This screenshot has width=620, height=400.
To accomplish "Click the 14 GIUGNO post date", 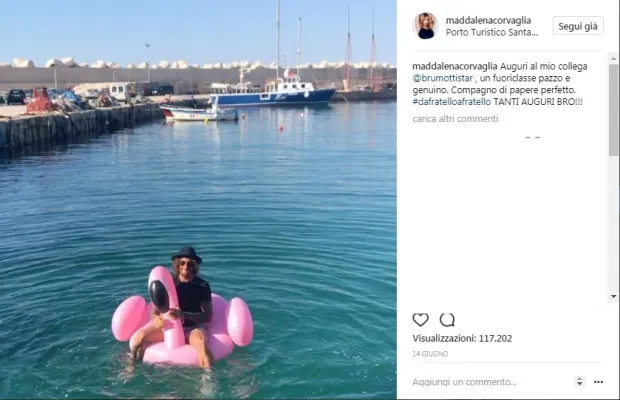I will (430, 354).
